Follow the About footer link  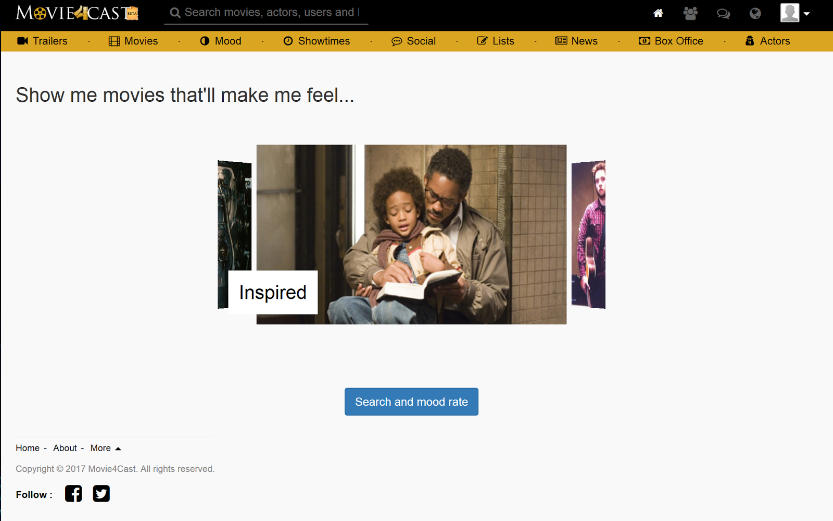tap(65, 448)
